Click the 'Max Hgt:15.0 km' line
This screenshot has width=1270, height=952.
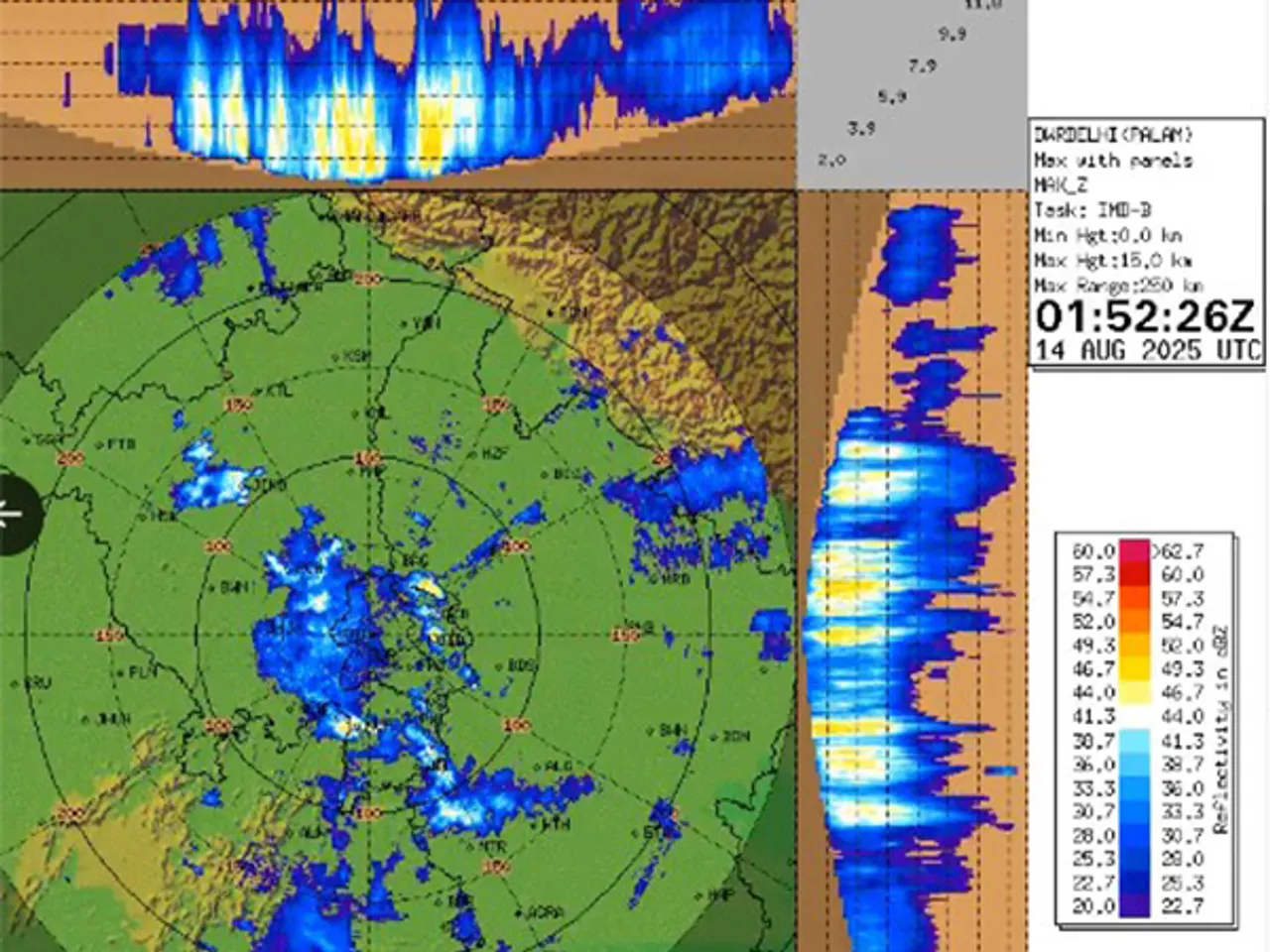(1112, 261)
